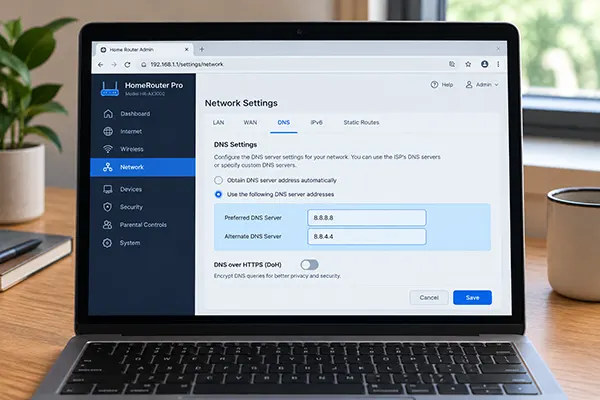Click the Network nodes icon
Viewport: 600px width, 400px height.
[x=108, y=167]
